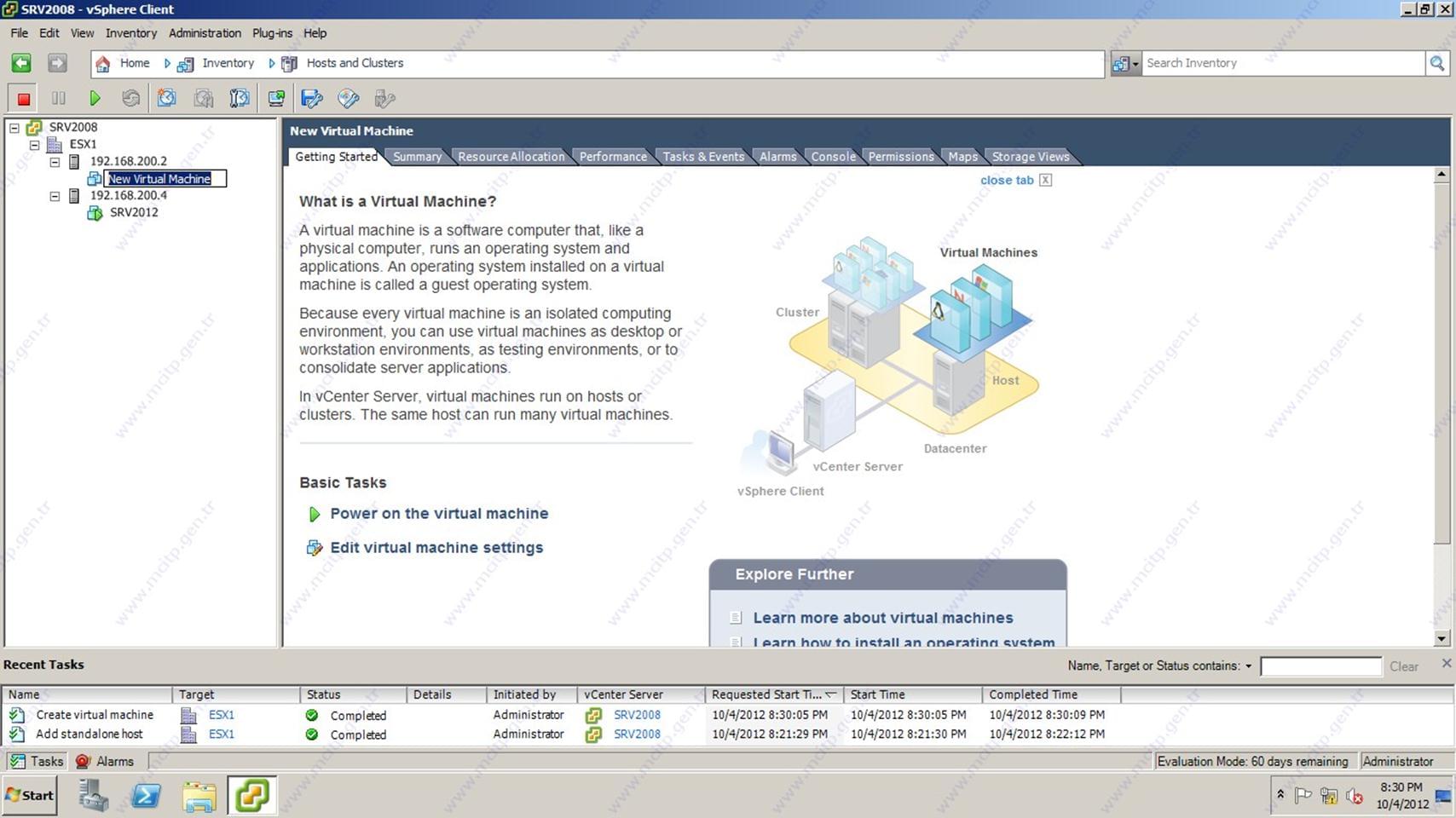Screen dimensions: 1456x818
Task: Collapse the 192.168.200.2 host node
Action: [55, 162]
